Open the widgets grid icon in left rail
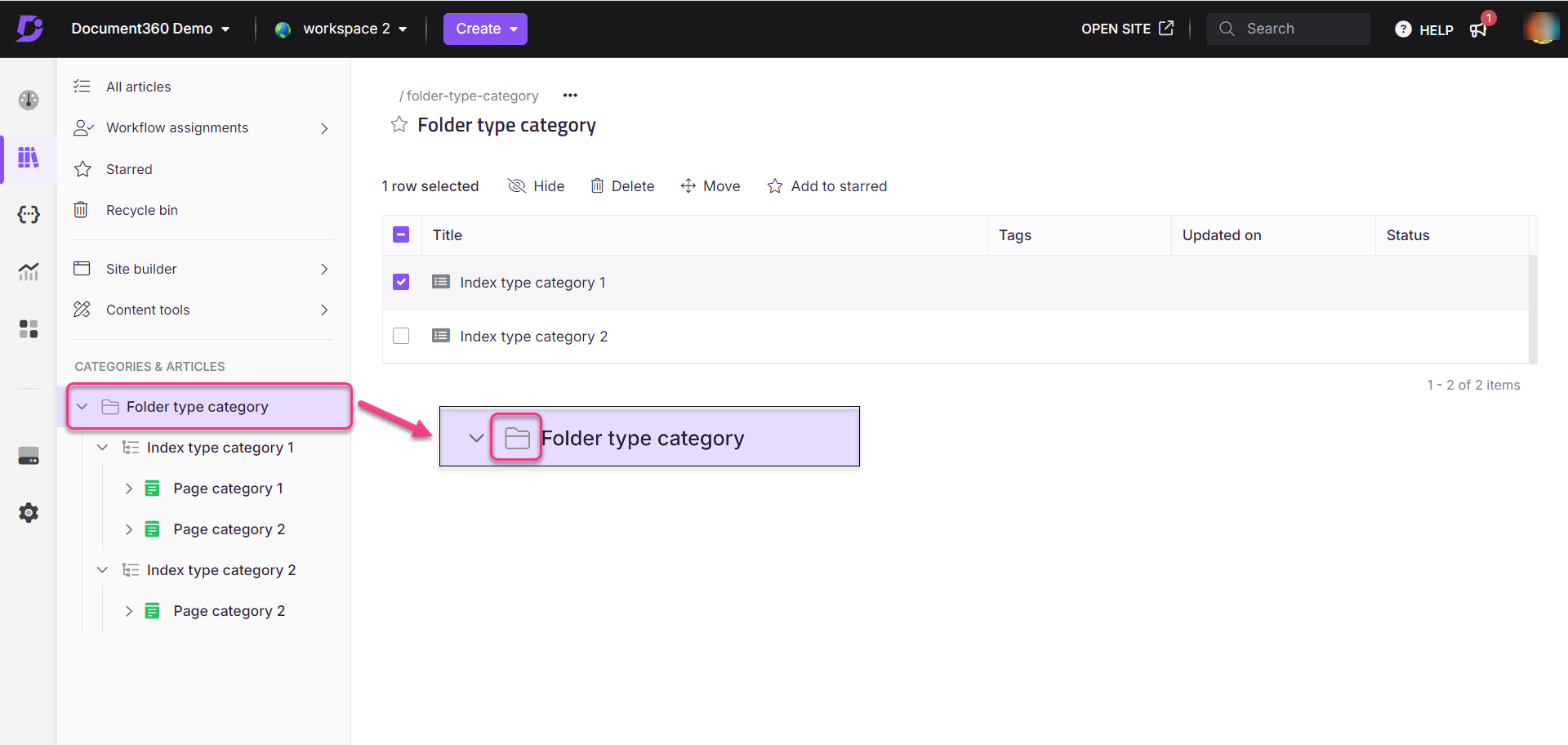Image resolution: width=1568 pixels, height=745 pixels. tap(29, 328)
